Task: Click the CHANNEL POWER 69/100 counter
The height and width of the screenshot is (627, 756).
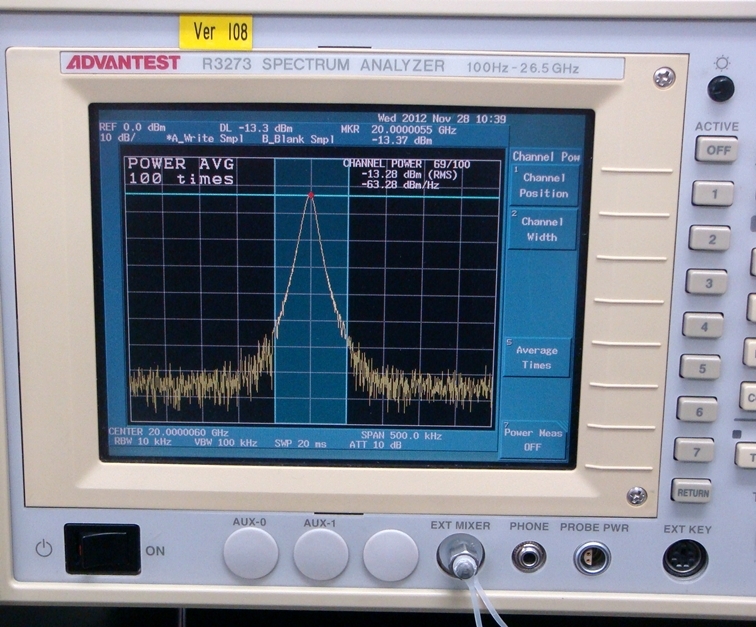Action: tap(406, 164)
